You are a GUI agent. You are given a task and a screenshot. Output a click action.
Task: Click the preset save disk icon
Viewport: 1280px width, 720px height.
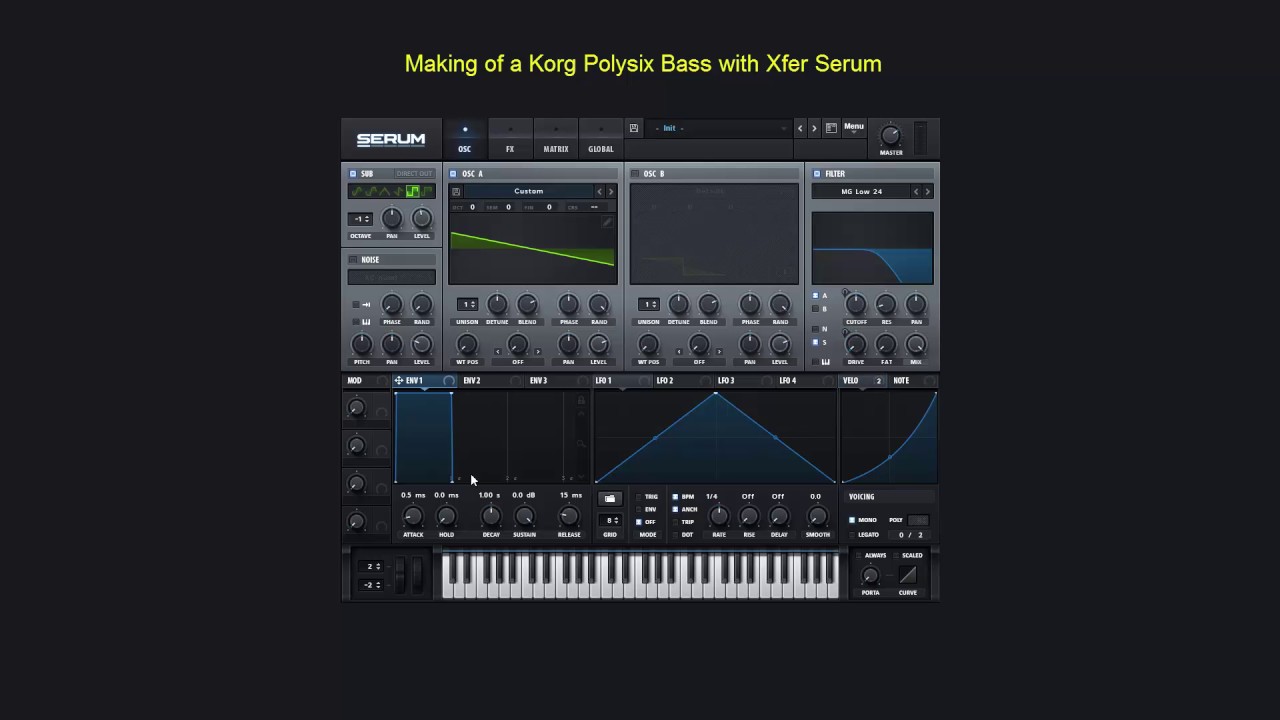(633, 128)
